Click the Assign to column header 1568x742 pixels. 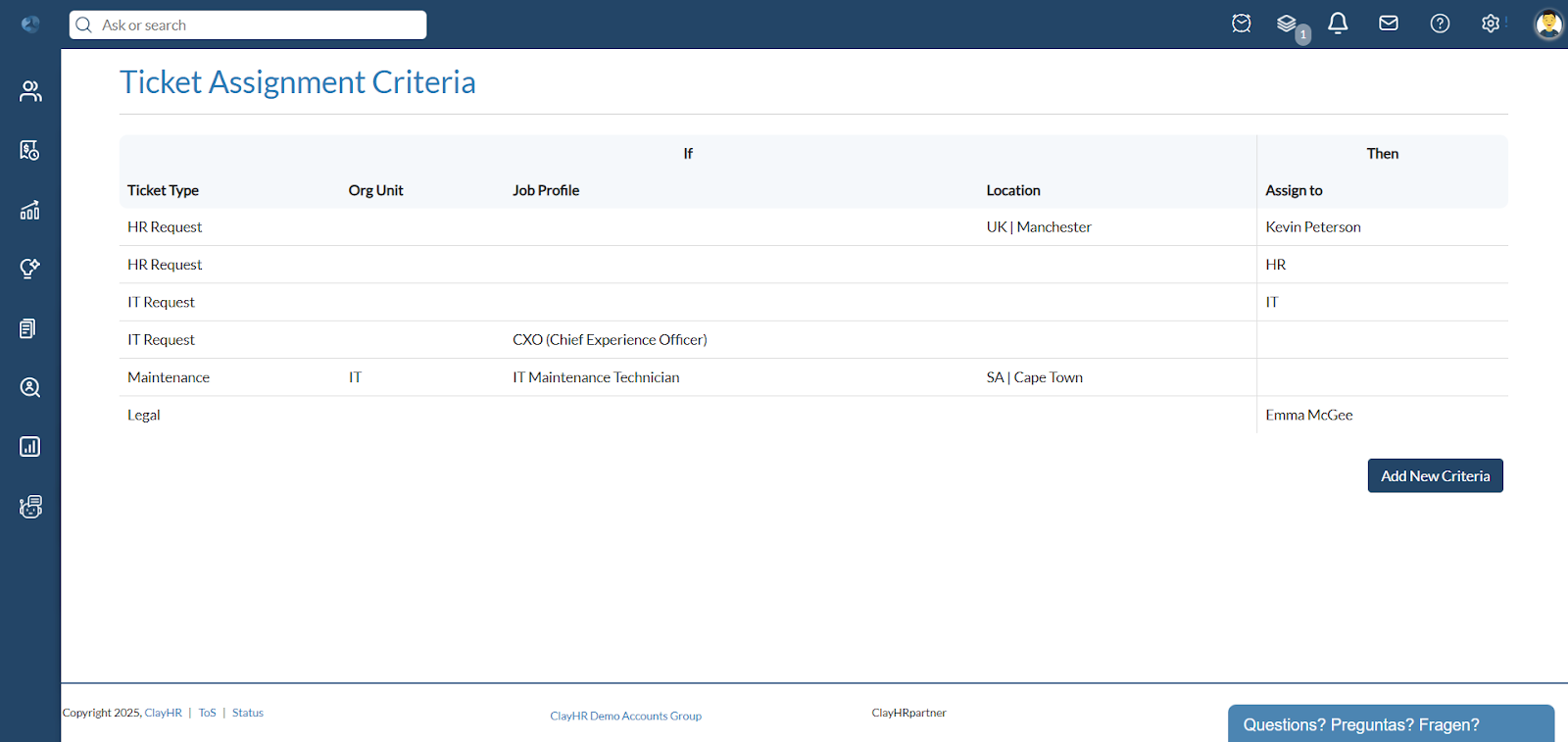point(1294,190)
